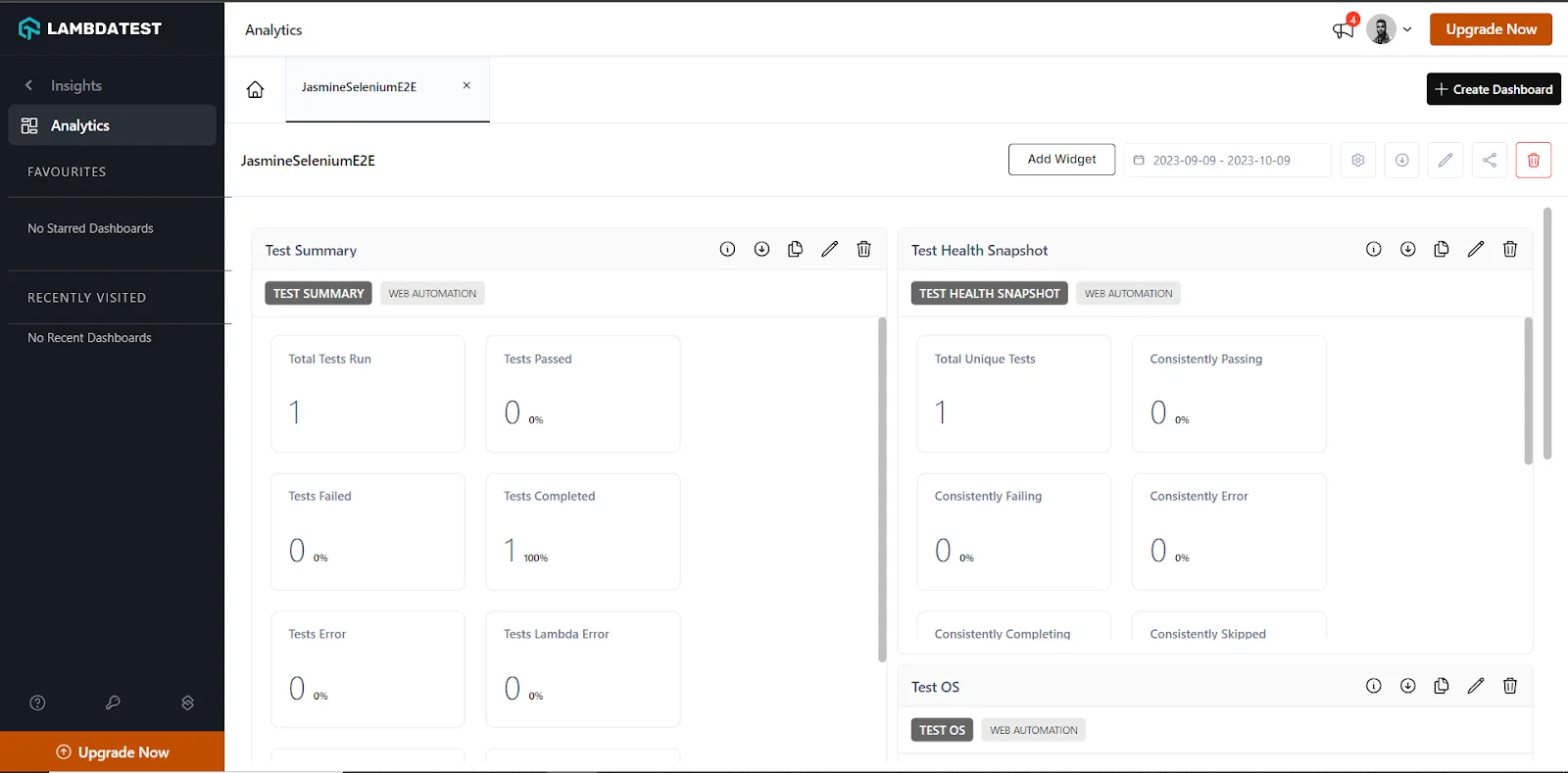Open dashboard settings gear icon
The height and width of the screenshot is (773, 1568).
(1358, 160)
